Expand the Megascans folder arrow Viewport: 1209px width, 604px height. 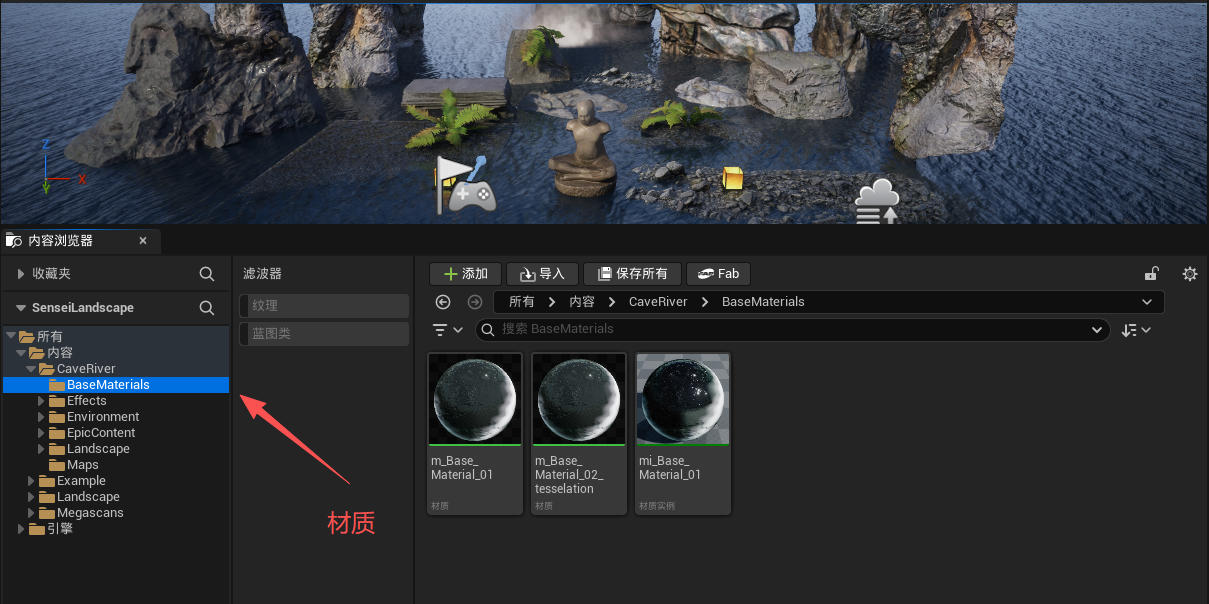[31, 513]
